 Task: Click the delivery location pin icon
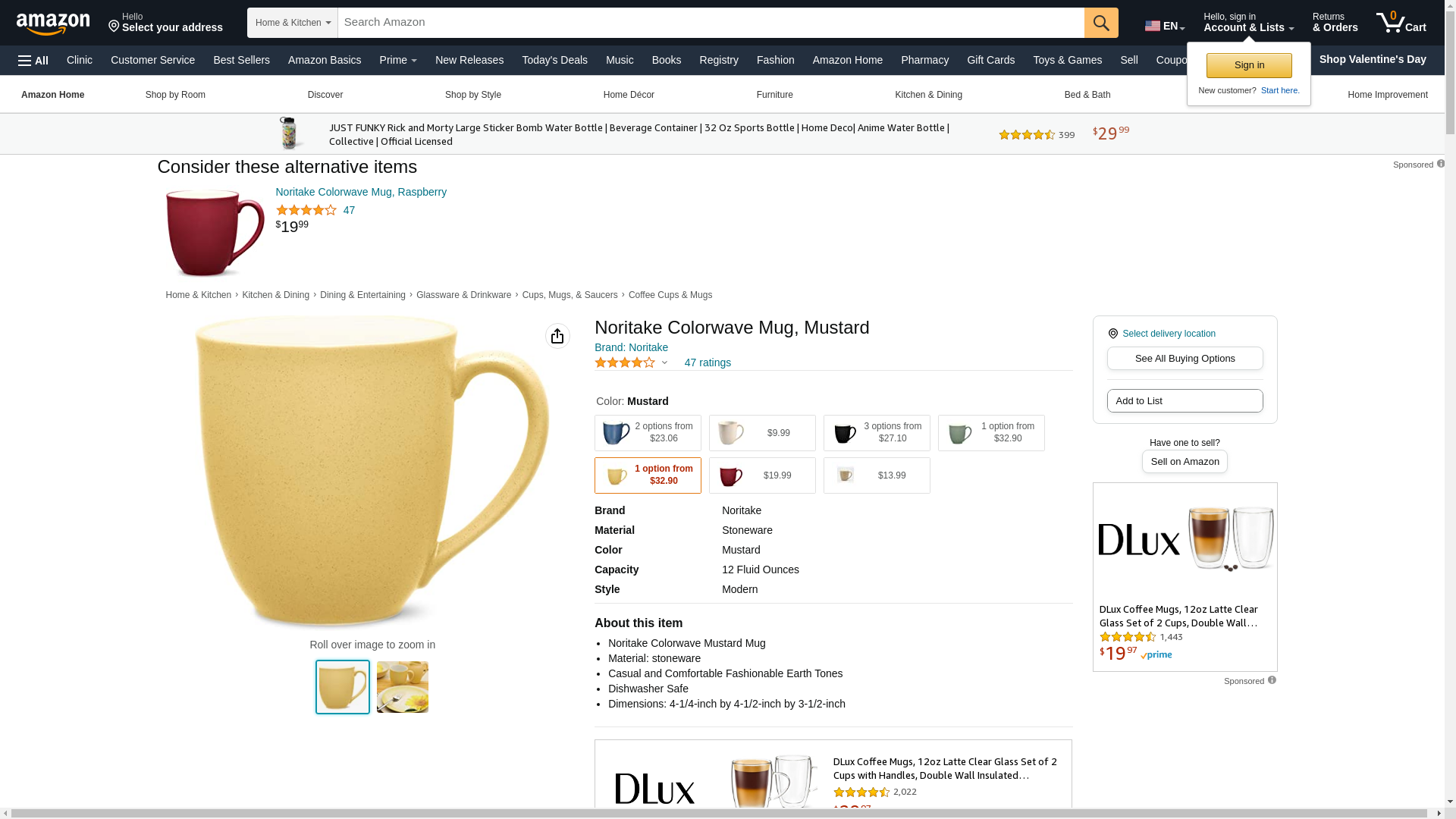(1112, 334)
